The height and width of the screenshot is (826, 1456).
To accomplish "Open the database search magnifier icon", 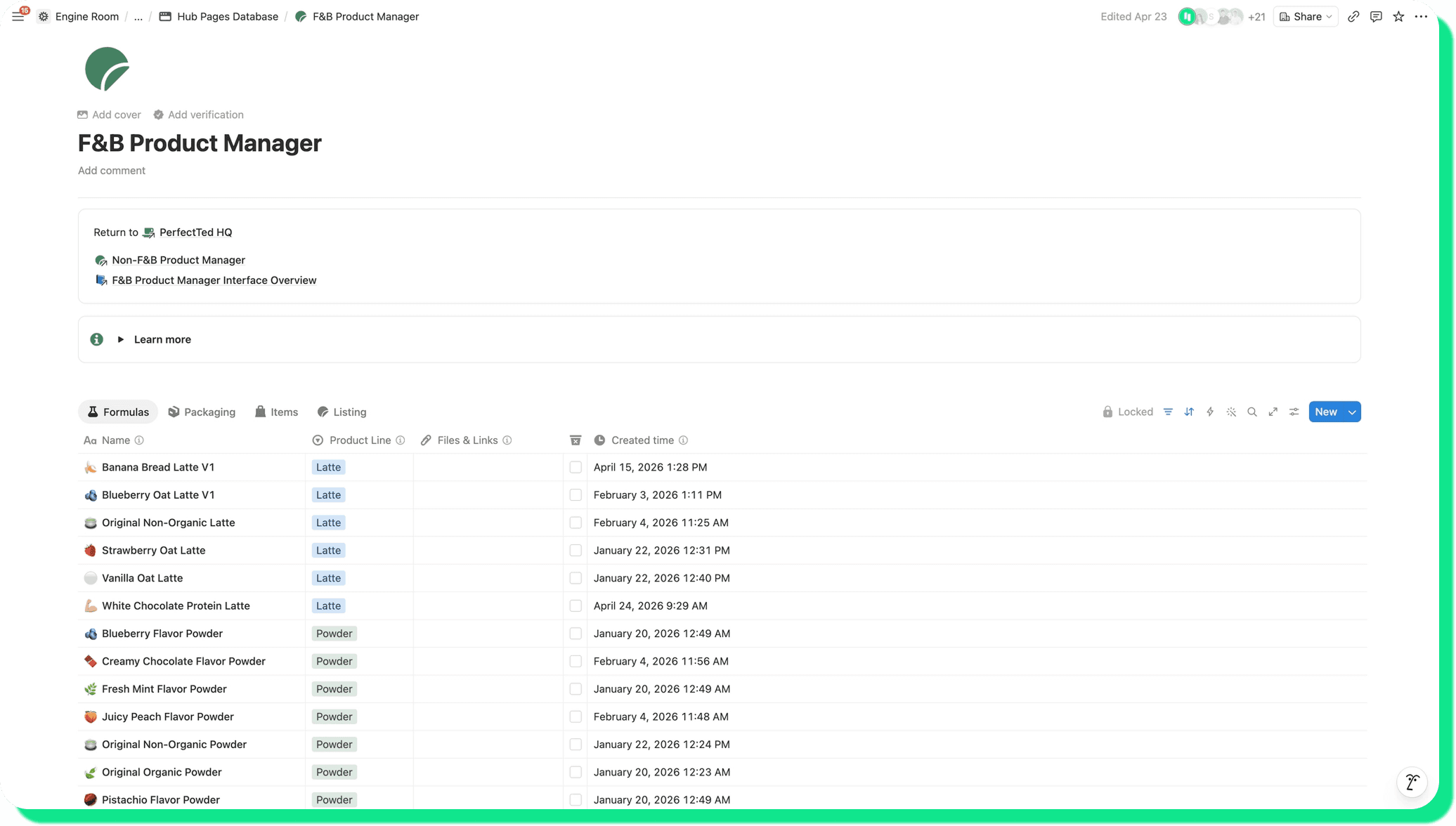I will (x=1252, y=412).
